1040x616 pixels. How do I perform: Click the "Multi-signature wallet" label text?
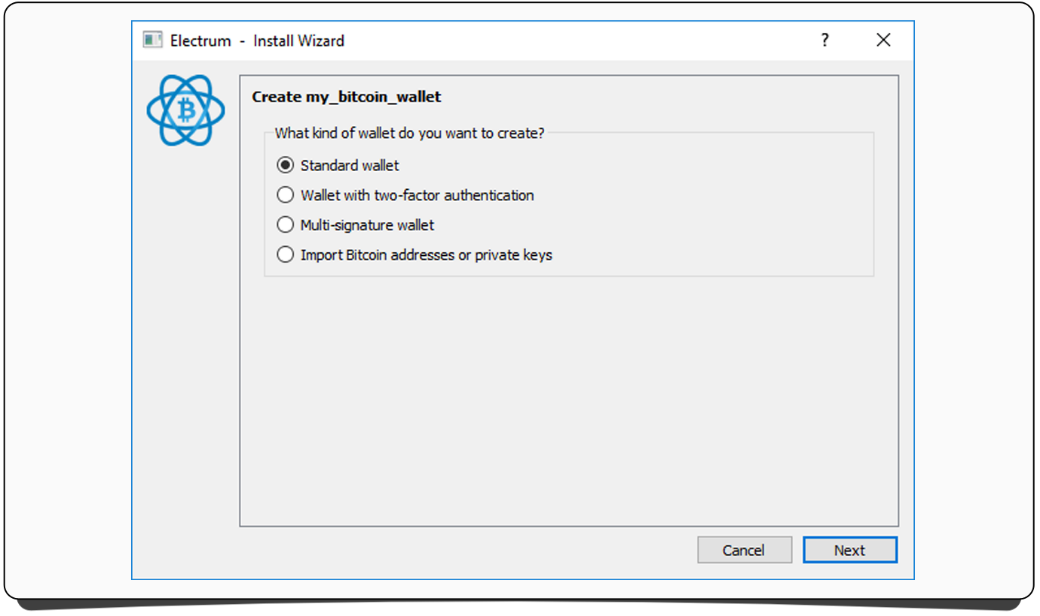point(367,225)
